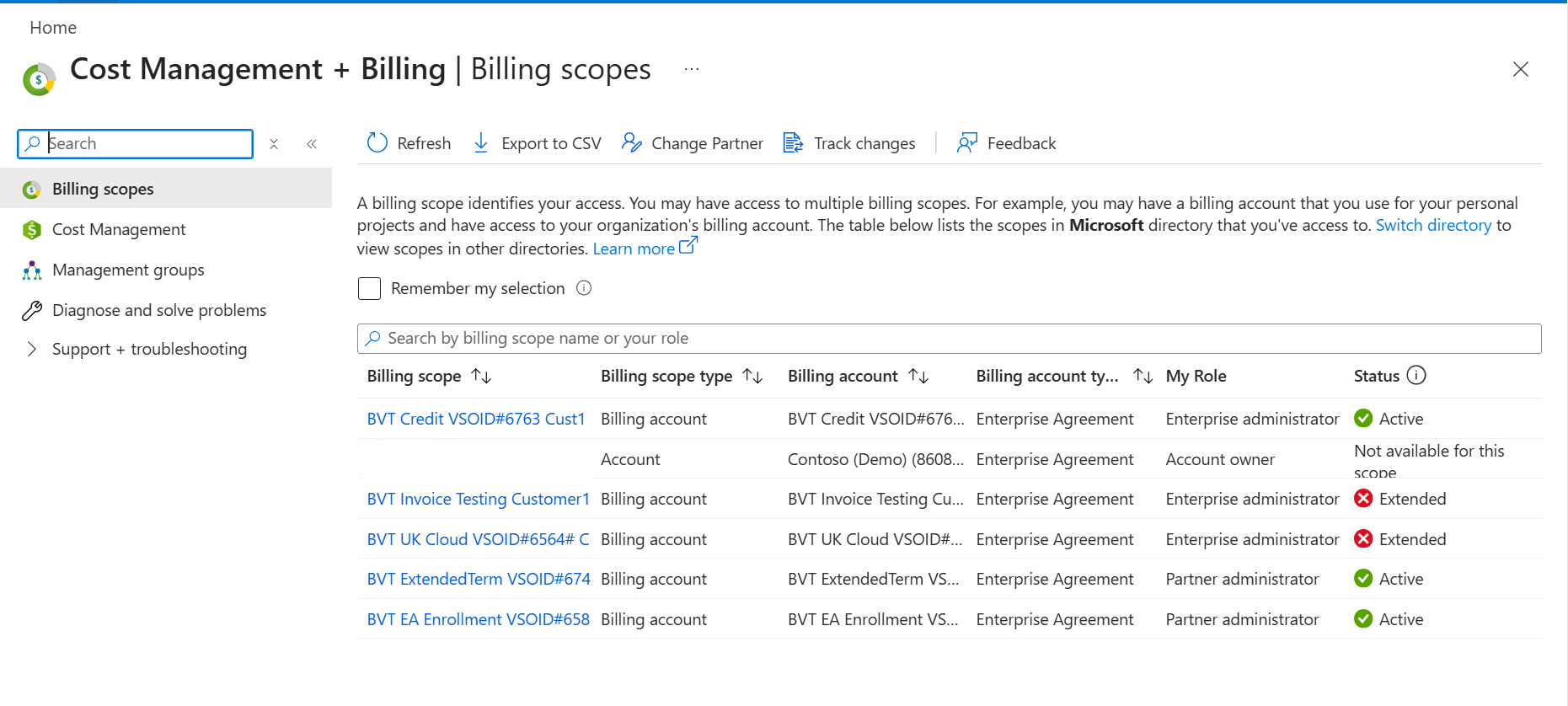Click the green Active icon for BVT EA Enrollment row
The width and height of the screenshot is (1568, 706).
1363,619
